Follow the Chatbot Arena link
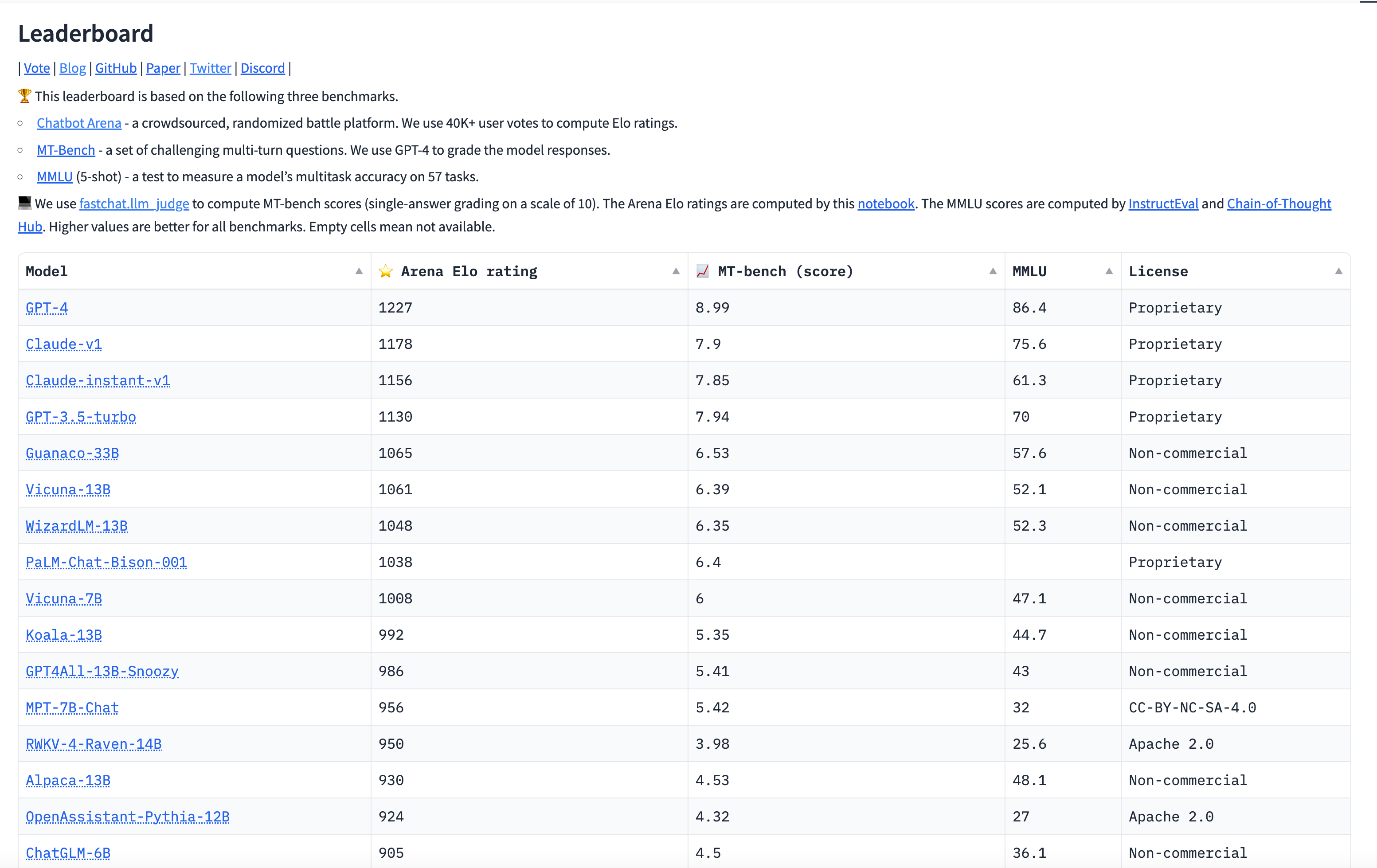1377x868 pixels. (79, 123)
